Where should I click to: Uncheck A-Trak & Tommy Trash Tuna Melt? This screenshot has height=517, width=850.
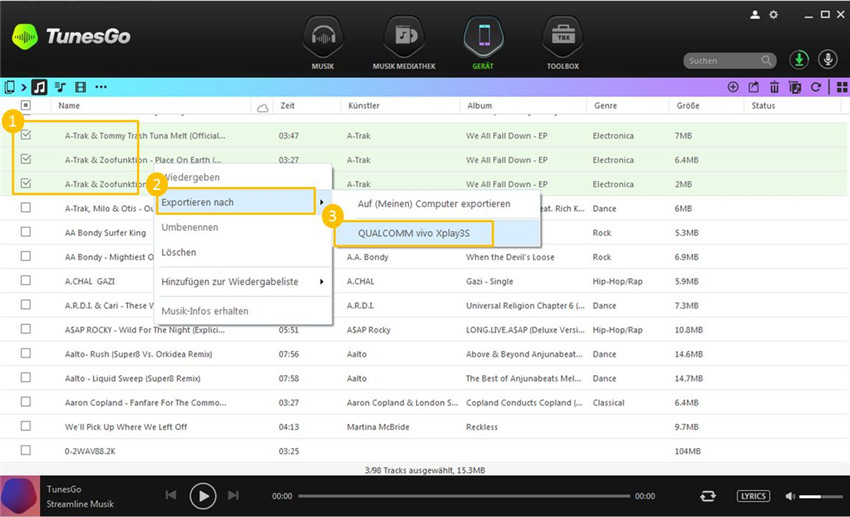pos(25,135)
